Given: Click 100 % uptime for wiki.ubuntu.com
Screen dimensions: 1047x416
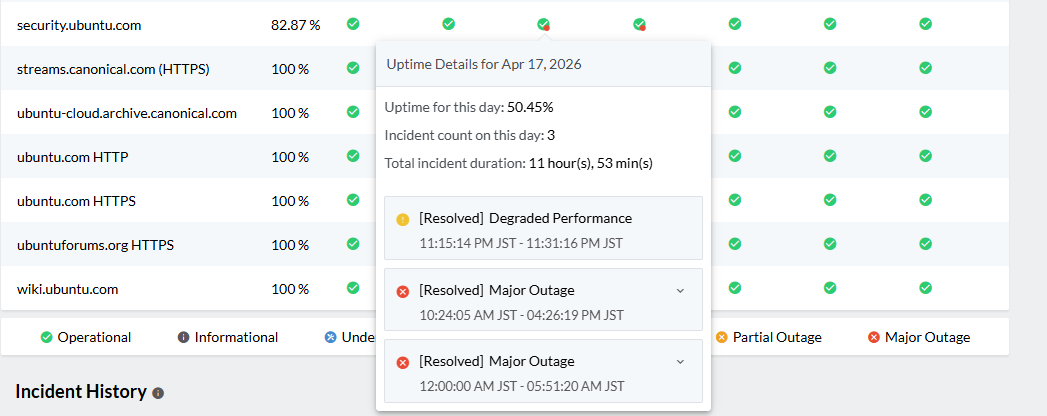Looking at the screenshot, I should (290, 289).
